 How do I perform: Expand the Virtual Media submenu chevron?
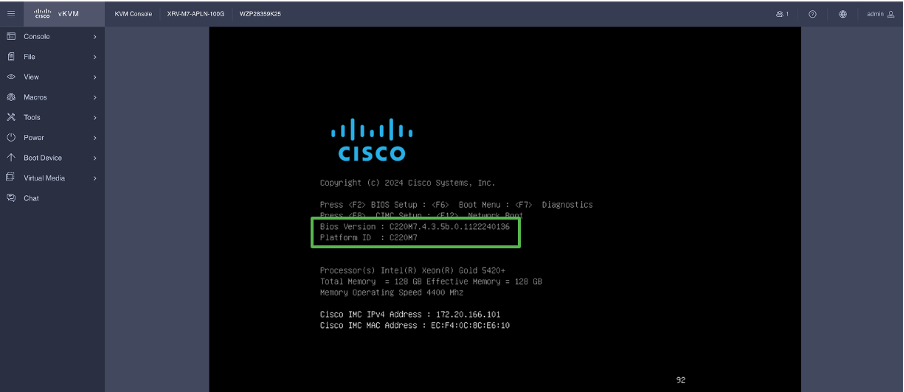coord(95,178)
